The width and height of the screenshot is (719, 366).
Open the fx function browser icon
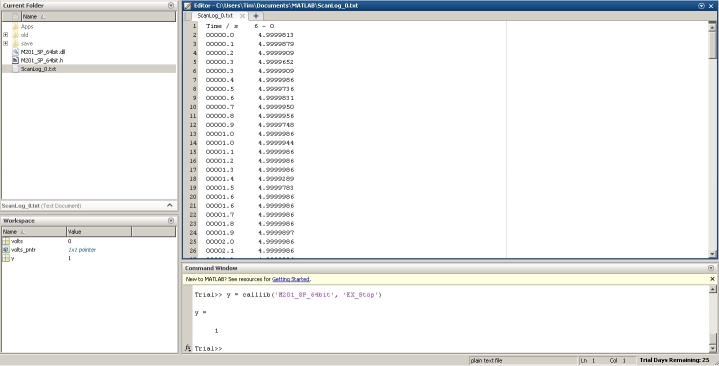coord(188,349)
